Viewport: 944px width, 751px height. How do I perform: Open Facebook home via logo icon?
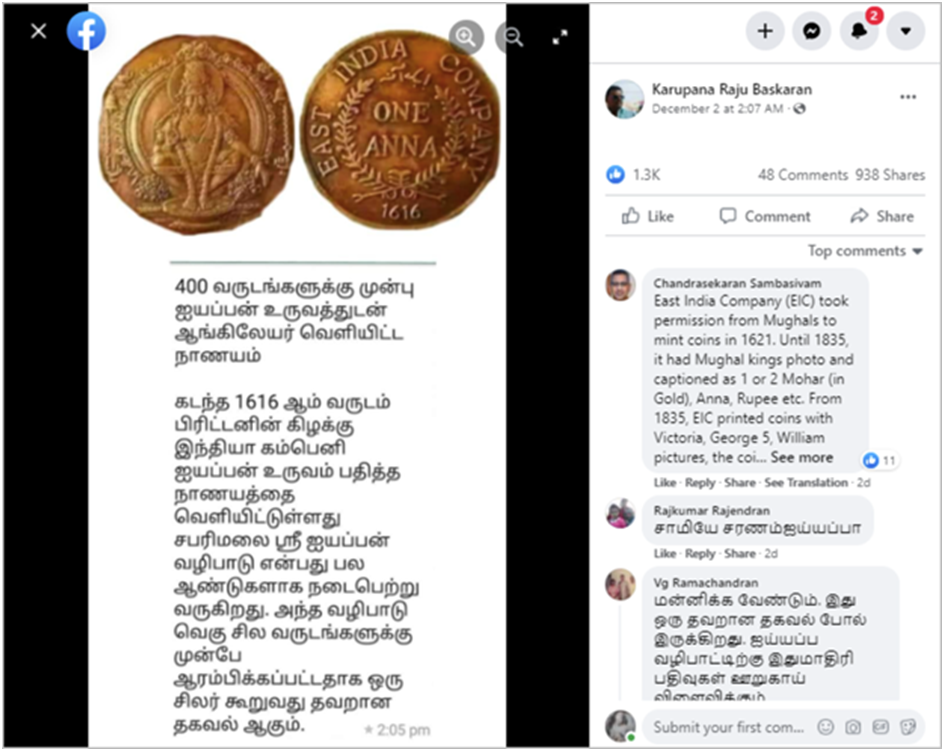(86, 31)
